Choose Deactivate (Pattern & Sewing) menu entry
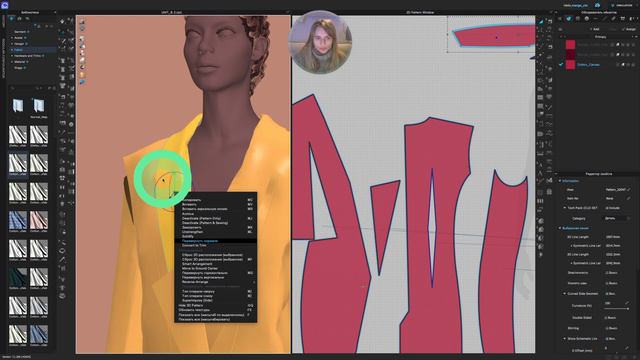 204,223
